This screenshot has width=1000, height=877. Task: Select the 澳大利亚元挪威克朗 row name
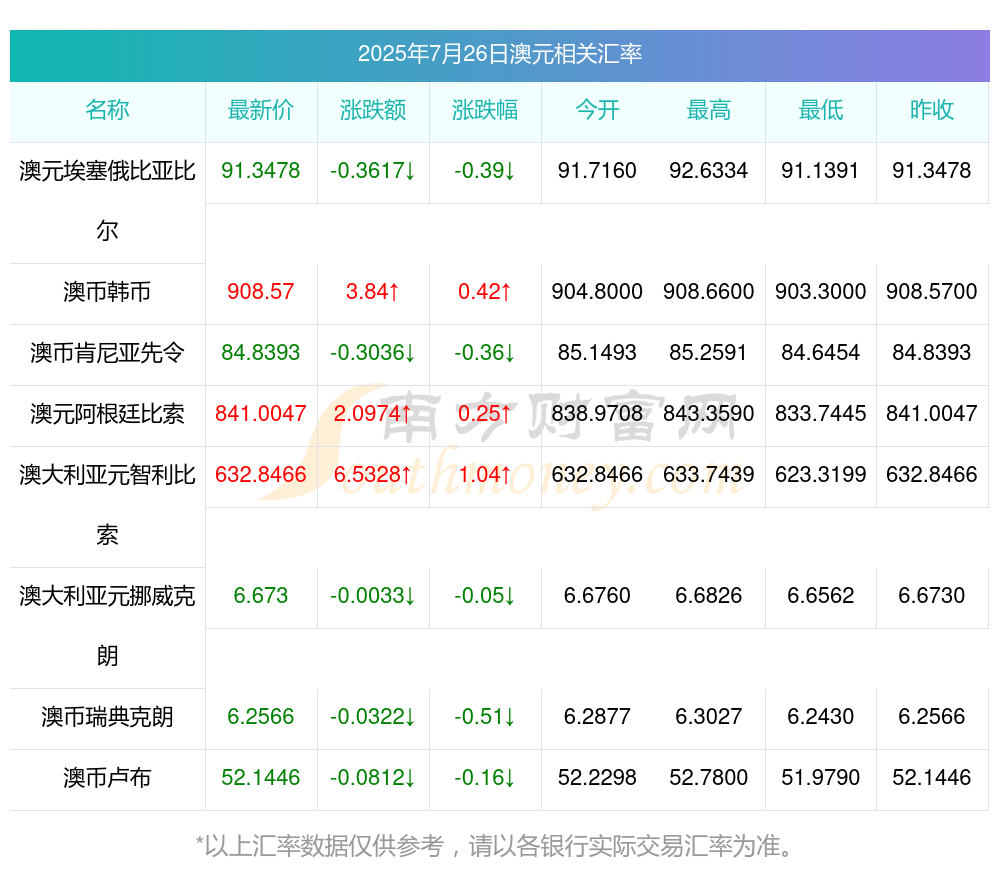107,626
